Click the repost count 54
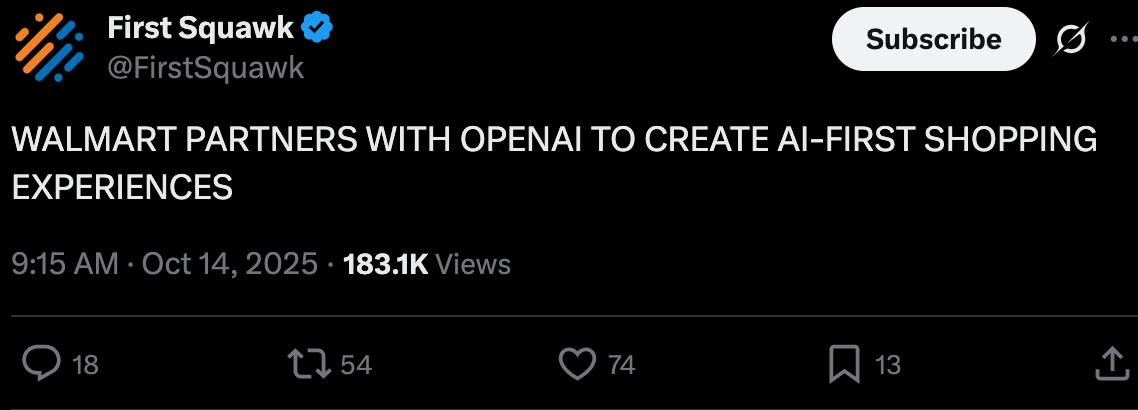1138x410 pixels. 356,365
